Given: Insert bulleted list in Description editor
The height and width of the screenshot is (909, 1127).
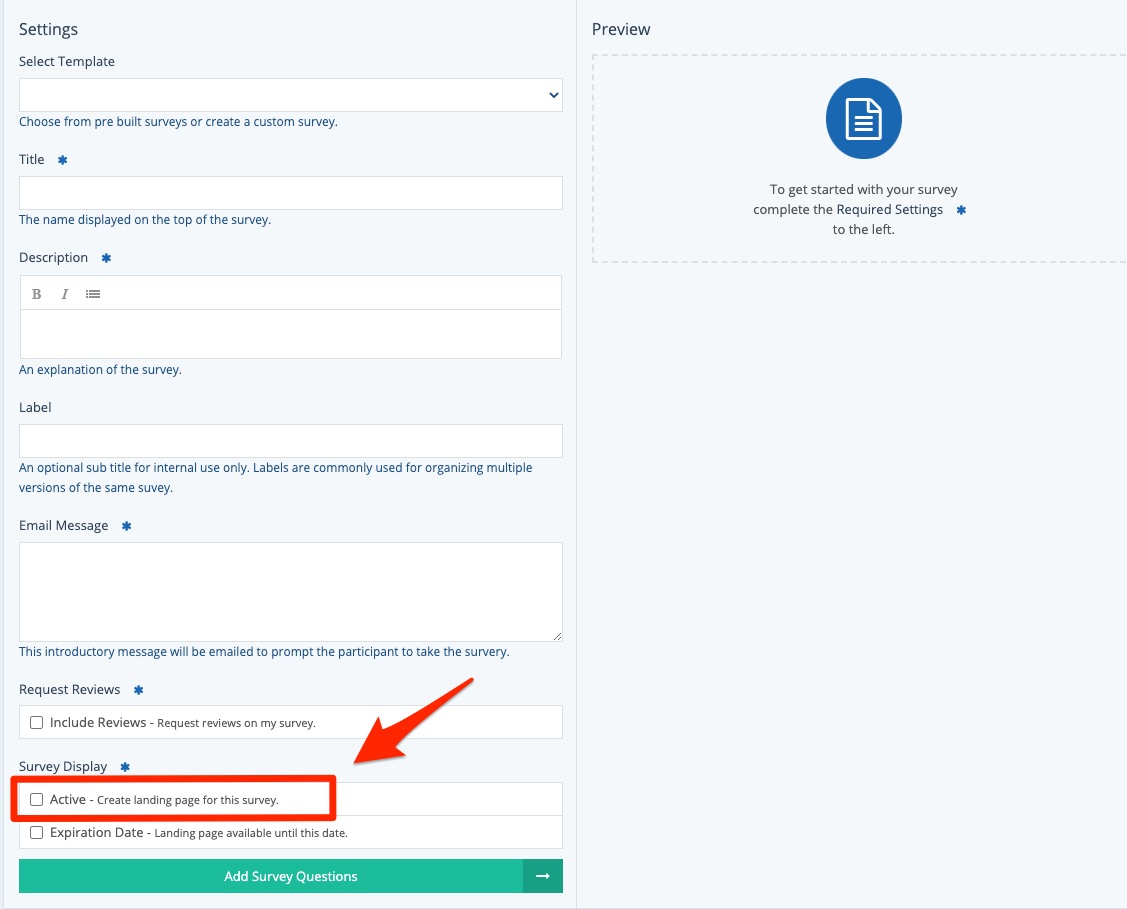Looking at the screenshot, I should (93, 294).
